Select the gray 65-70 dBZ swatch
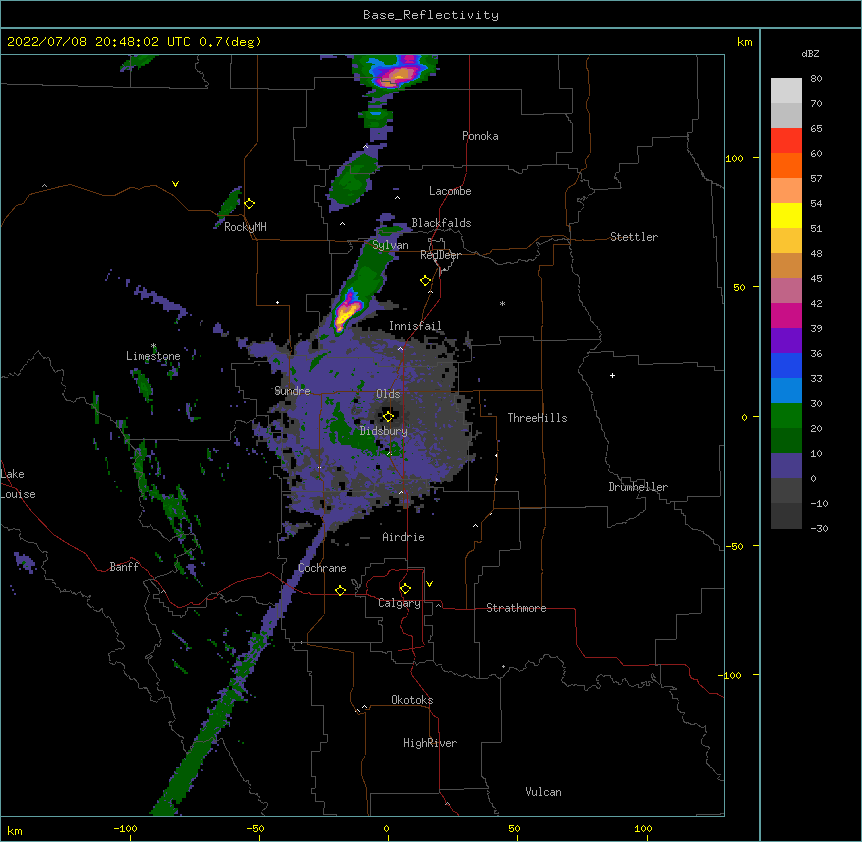The image size is (862, 842). [786, 115]
